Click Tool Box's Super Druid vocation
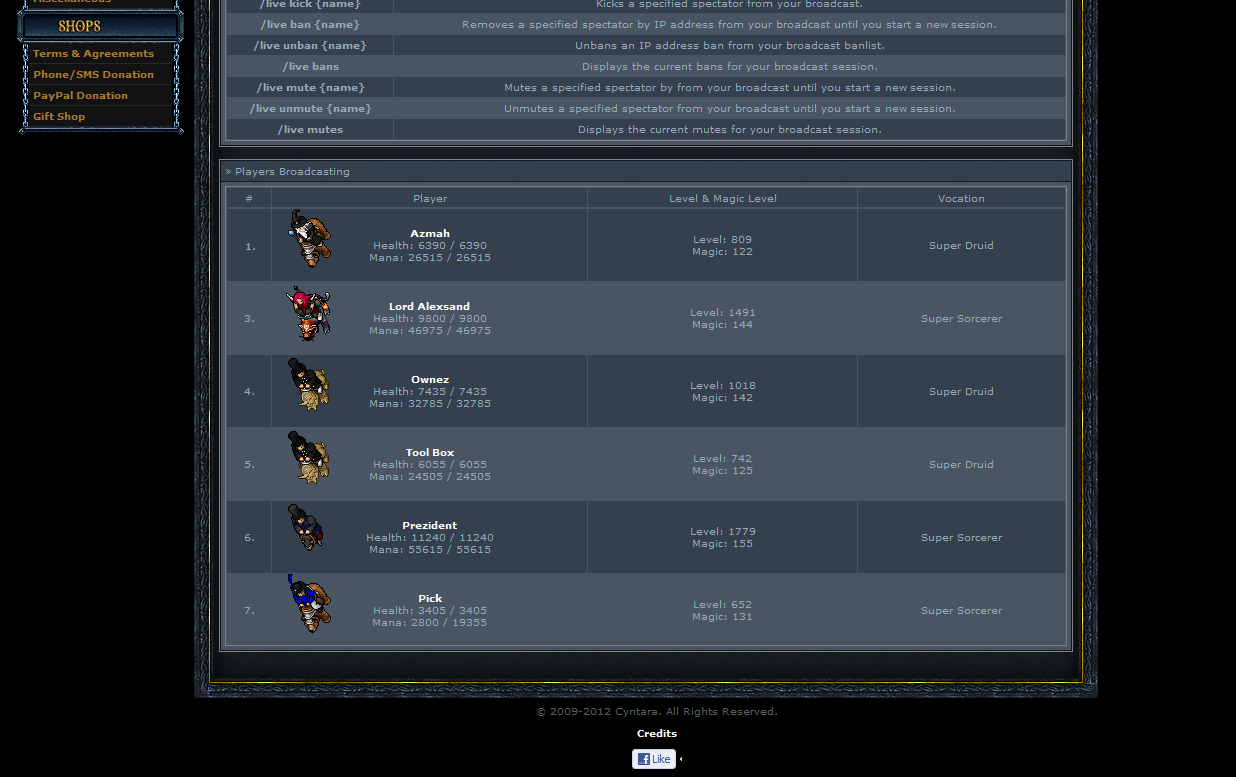This screenshot has height=777, width=1236. 961,465
